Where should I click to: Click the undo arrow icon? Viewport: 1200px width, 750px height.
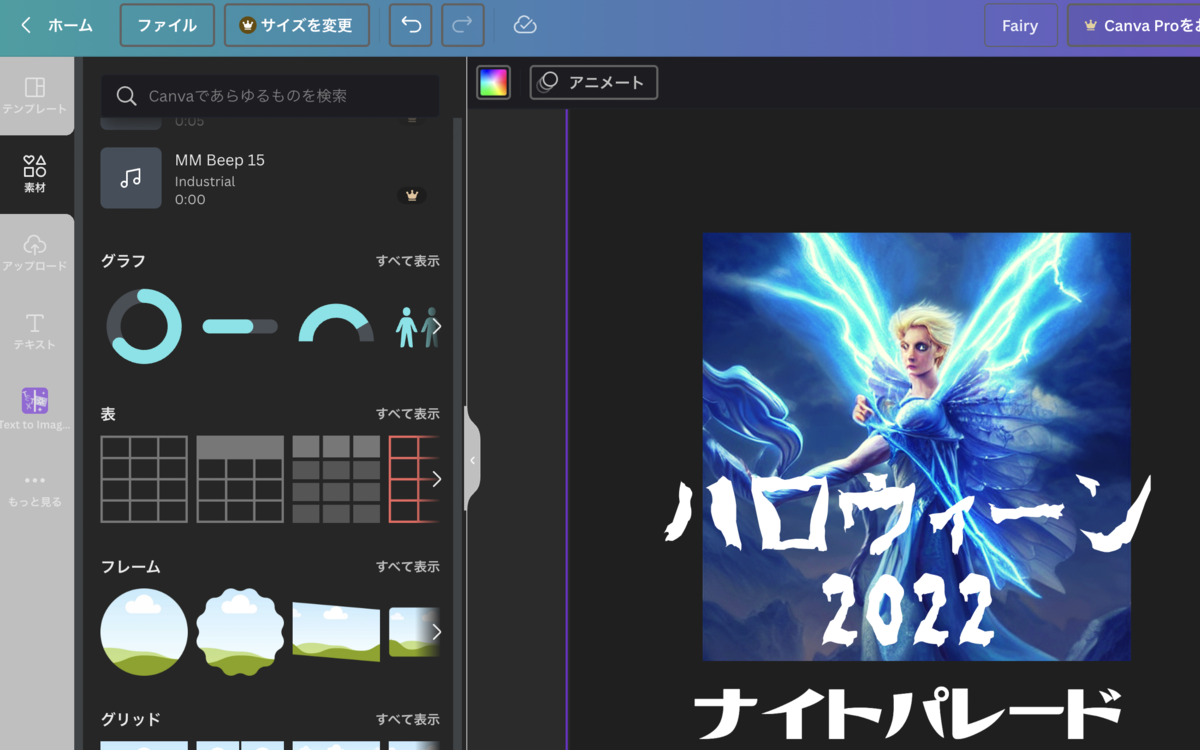[x=410, y=25]
